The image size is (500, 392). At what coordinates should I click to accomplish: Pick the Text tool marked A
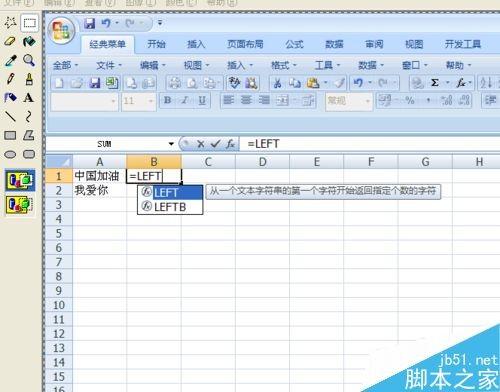(x=29, y=98)
